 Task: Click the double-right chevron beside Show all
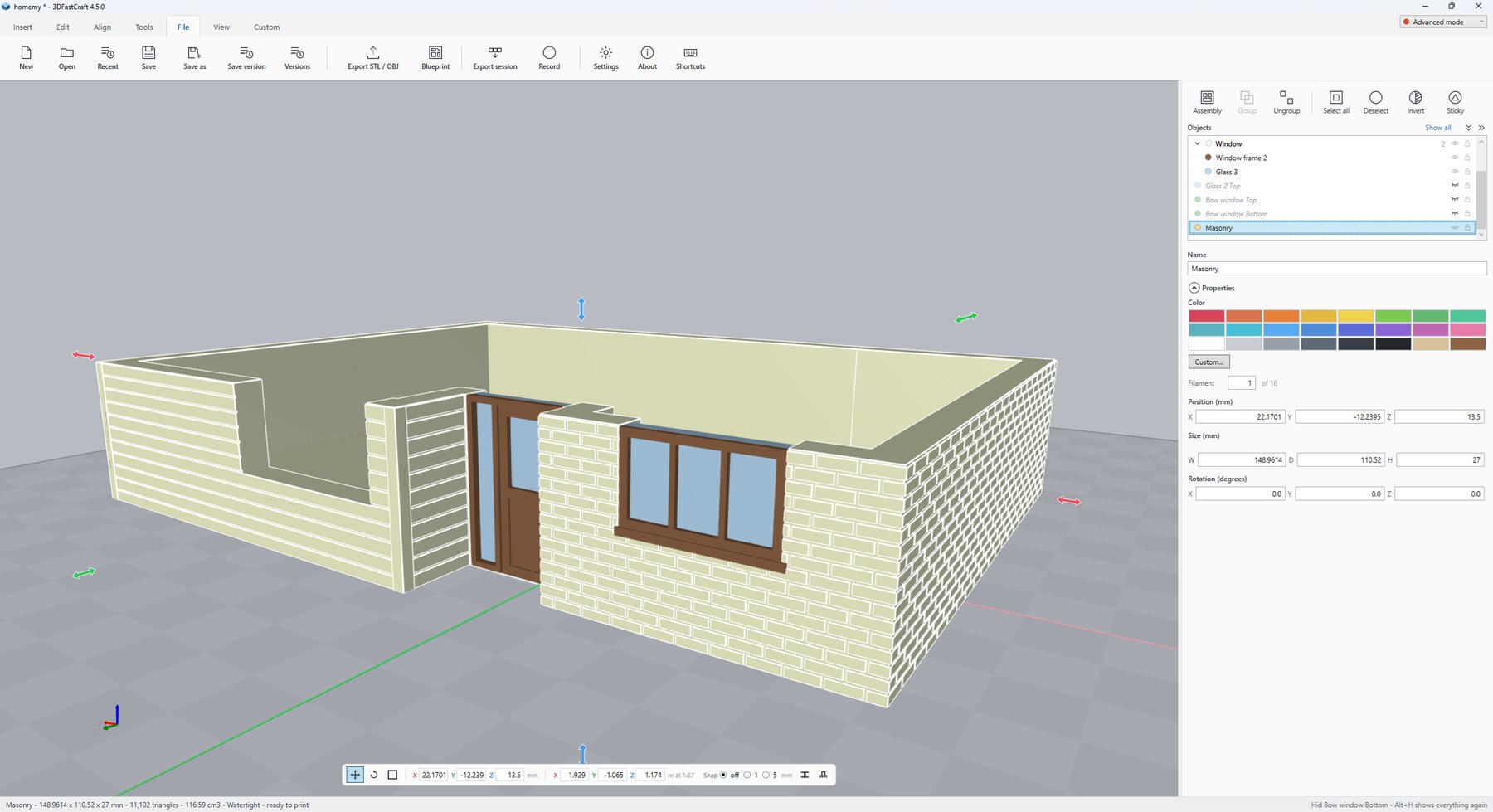click(x=1481, y=128)
